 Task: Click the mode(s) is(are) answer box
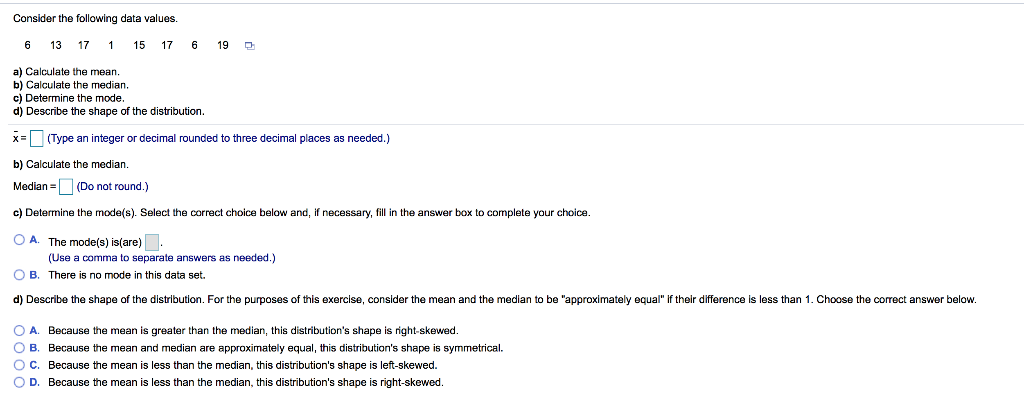[152, 242]
